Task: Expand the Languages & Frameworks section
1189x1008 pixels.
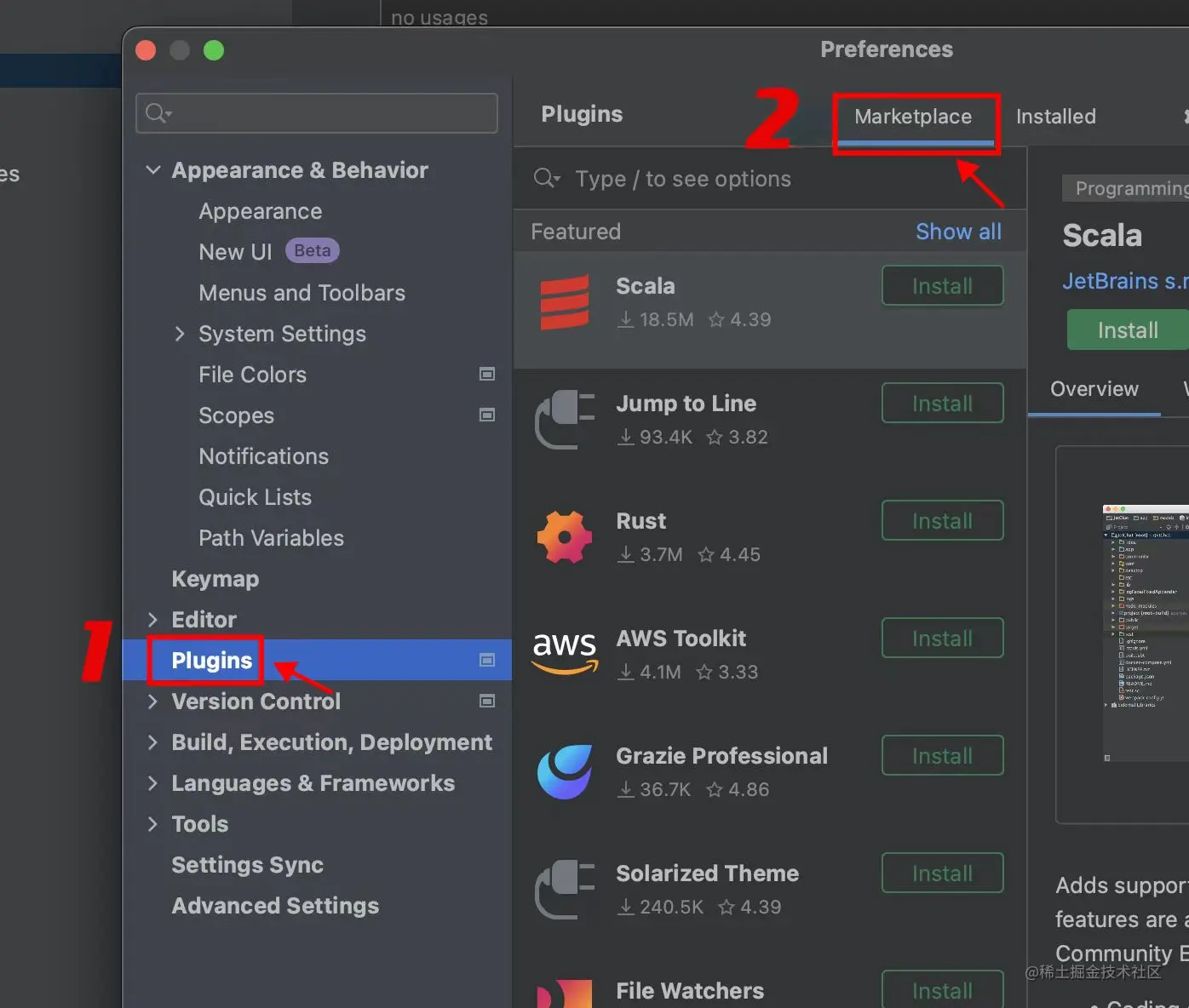Action: [x=152, y=782]
